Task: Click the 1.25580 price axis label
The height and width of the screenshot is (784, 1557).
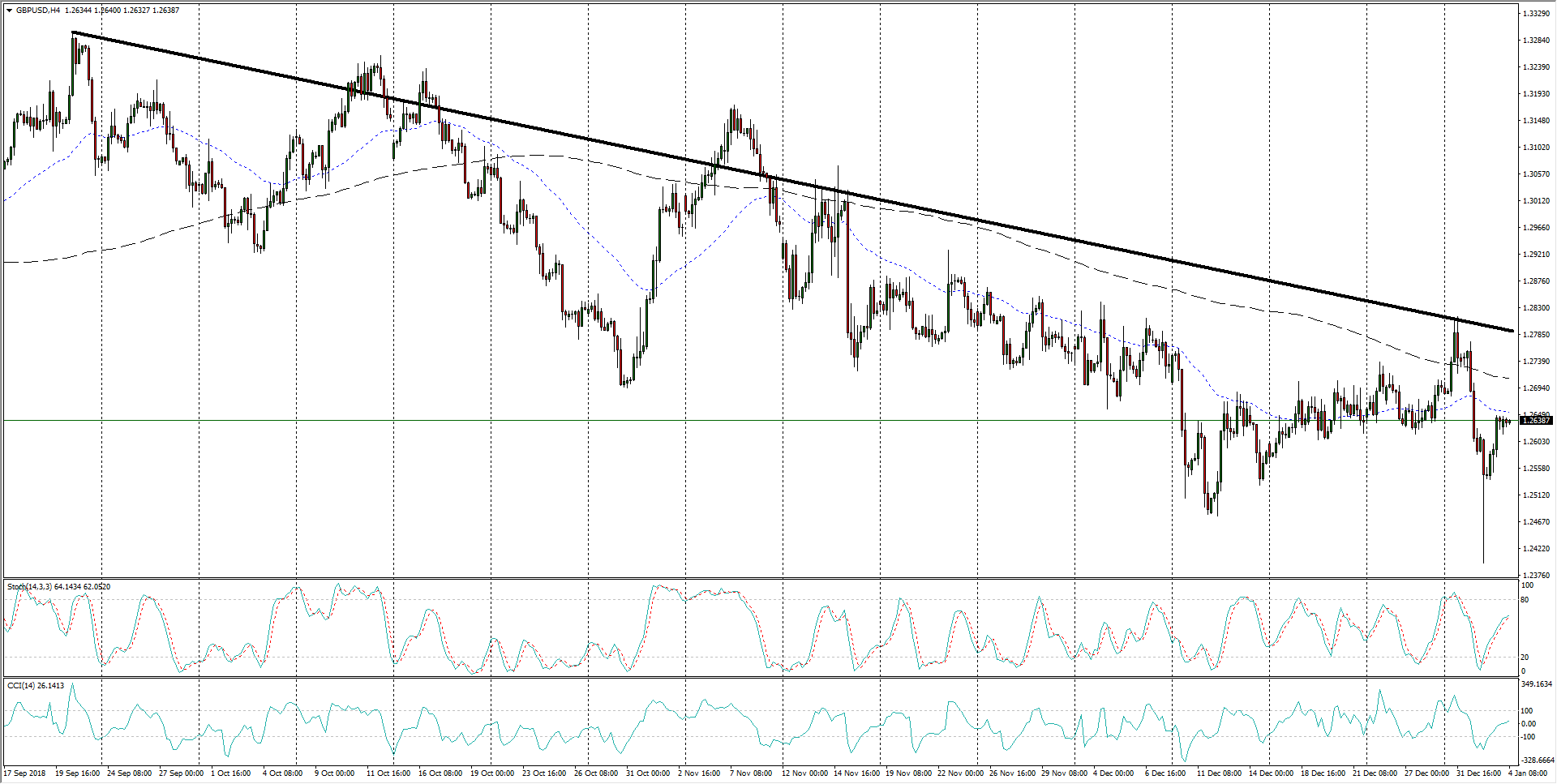Action: [x=1536, y=469]
